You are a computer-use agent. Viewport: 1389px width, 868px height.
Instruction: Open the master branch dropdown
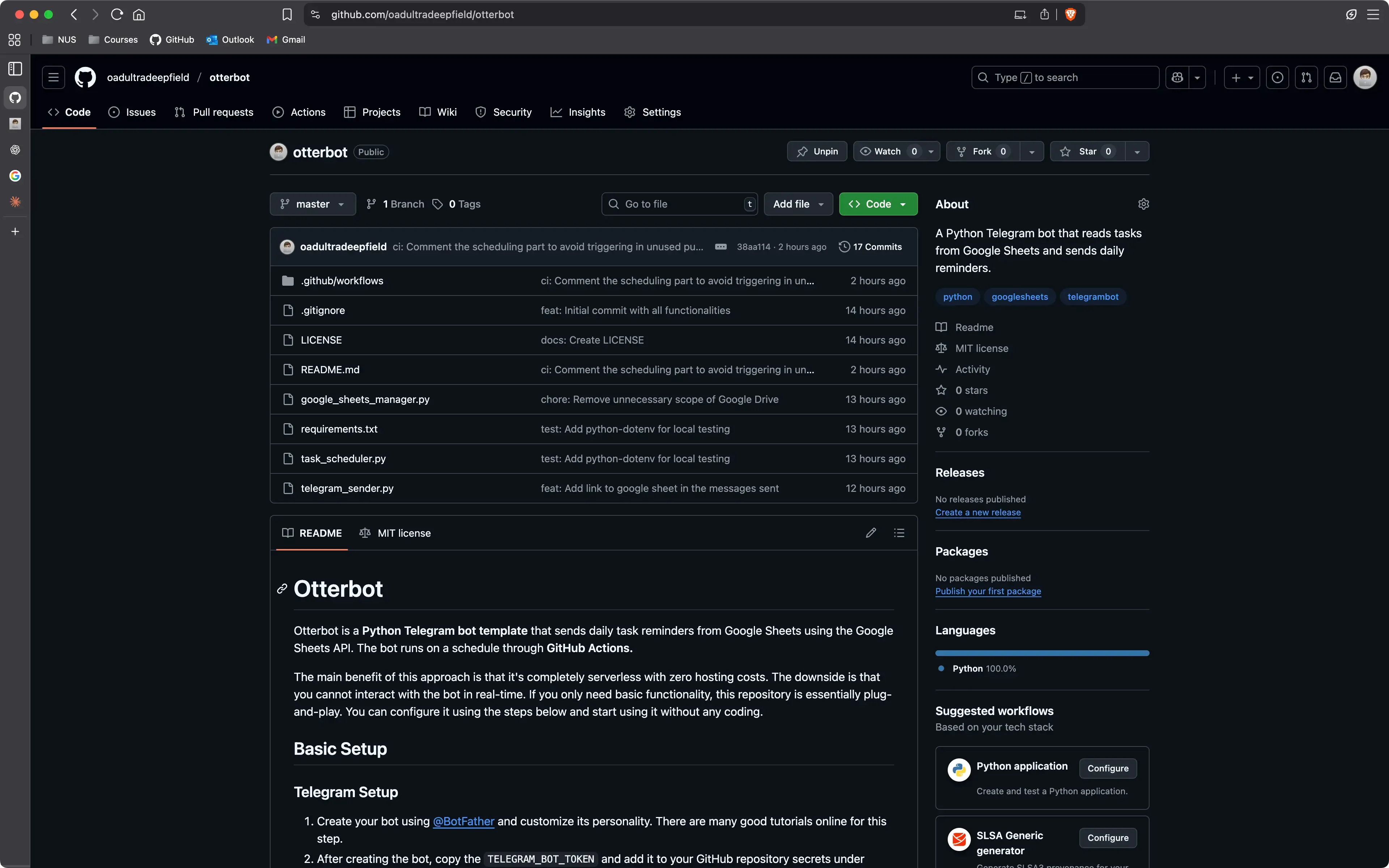pos(312,204)
